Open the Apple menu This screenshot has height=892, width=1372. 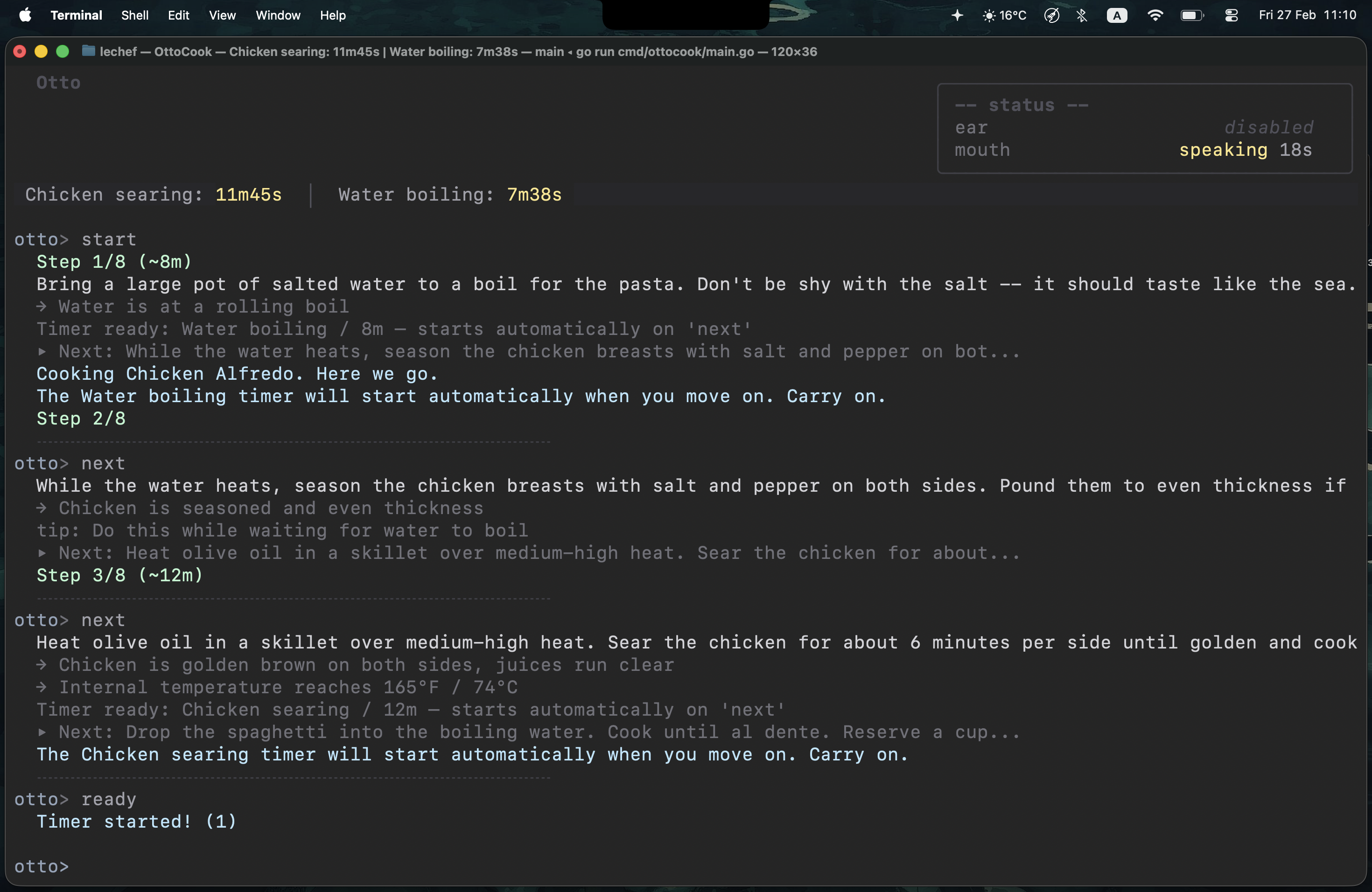[25, 15]
